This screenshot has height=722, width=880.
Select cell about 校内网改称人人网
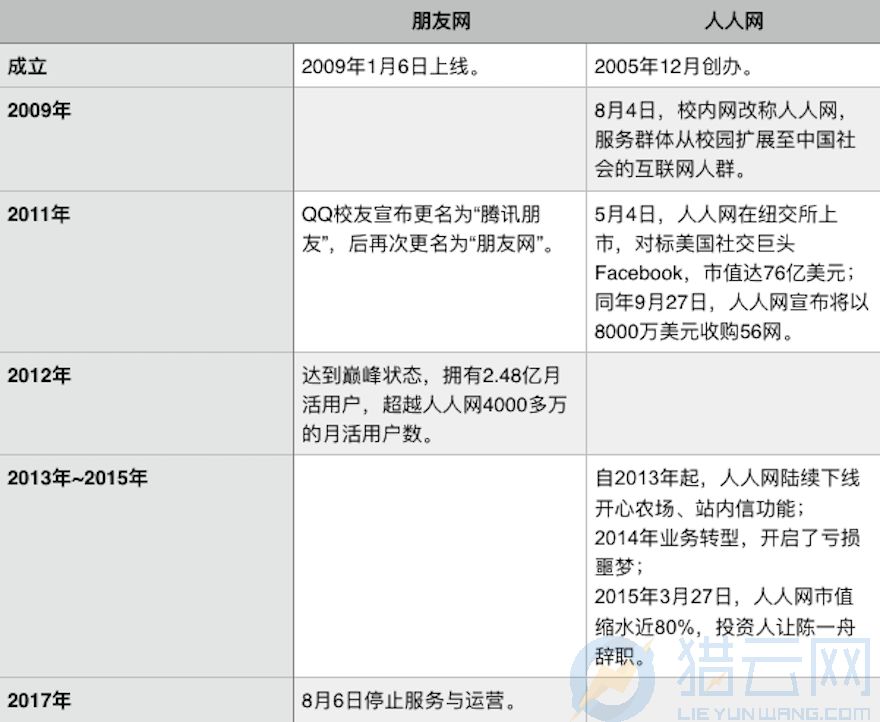733,139
